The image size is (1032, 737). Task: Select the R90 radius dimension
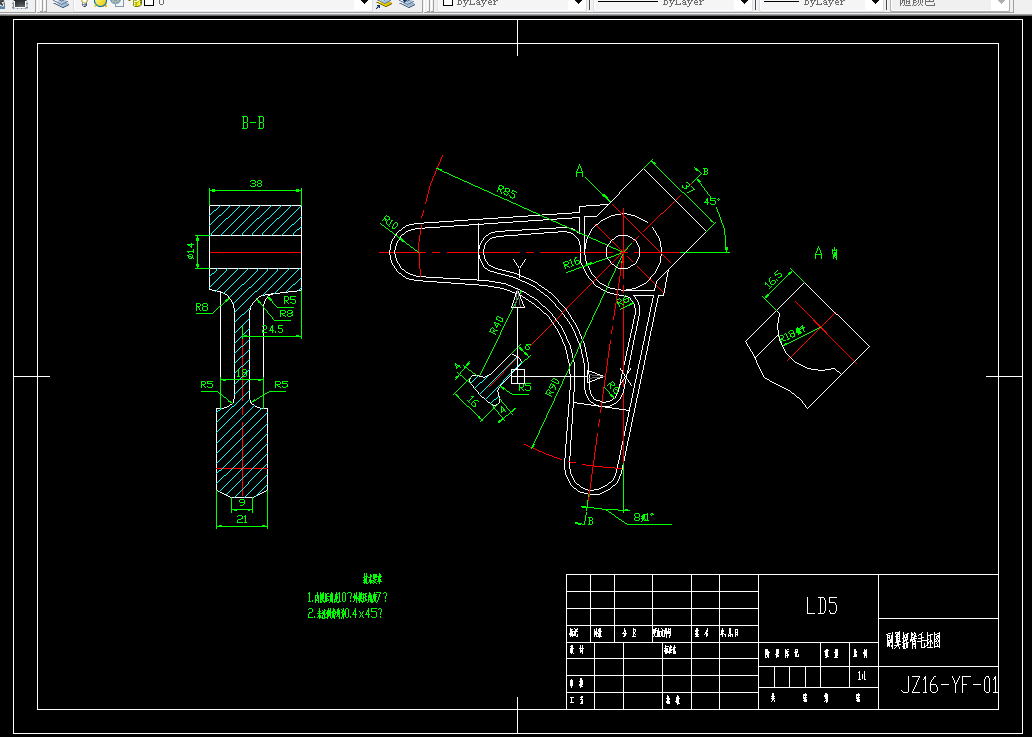(x=553, y=387)
